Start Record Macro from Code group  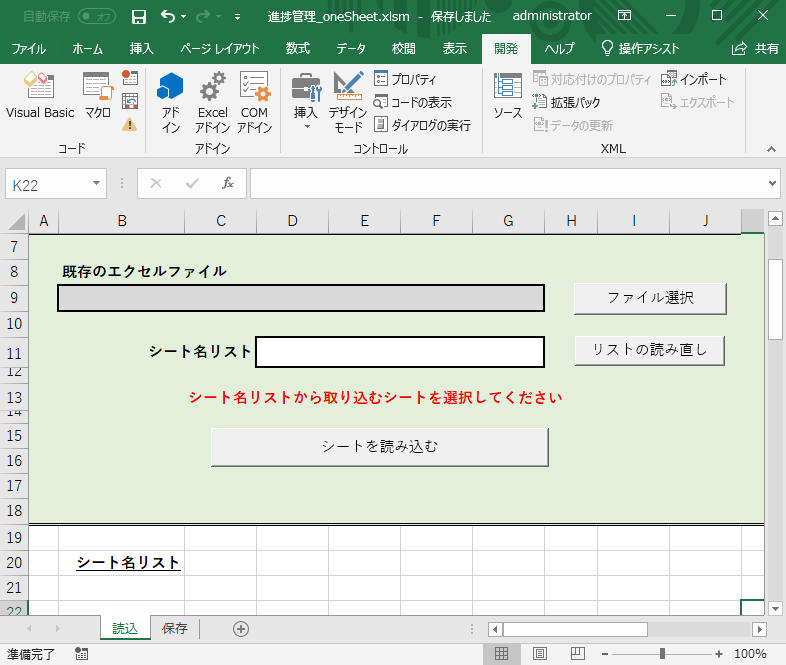pos(130,78)
